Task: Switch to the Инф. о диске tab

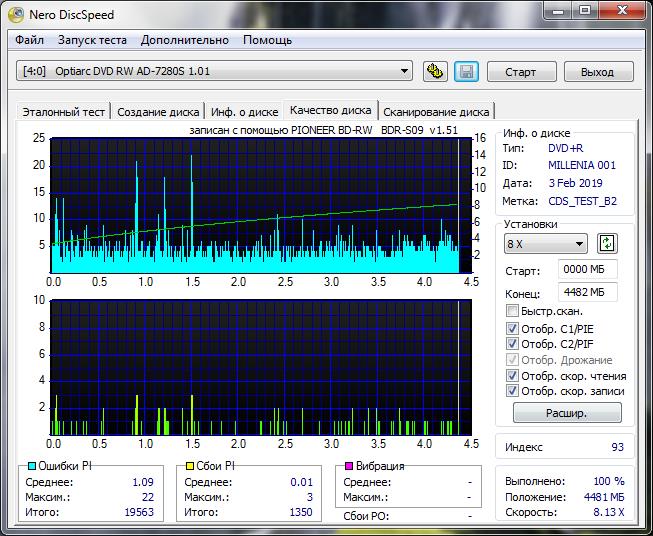Action: click(x=244, y=112)
